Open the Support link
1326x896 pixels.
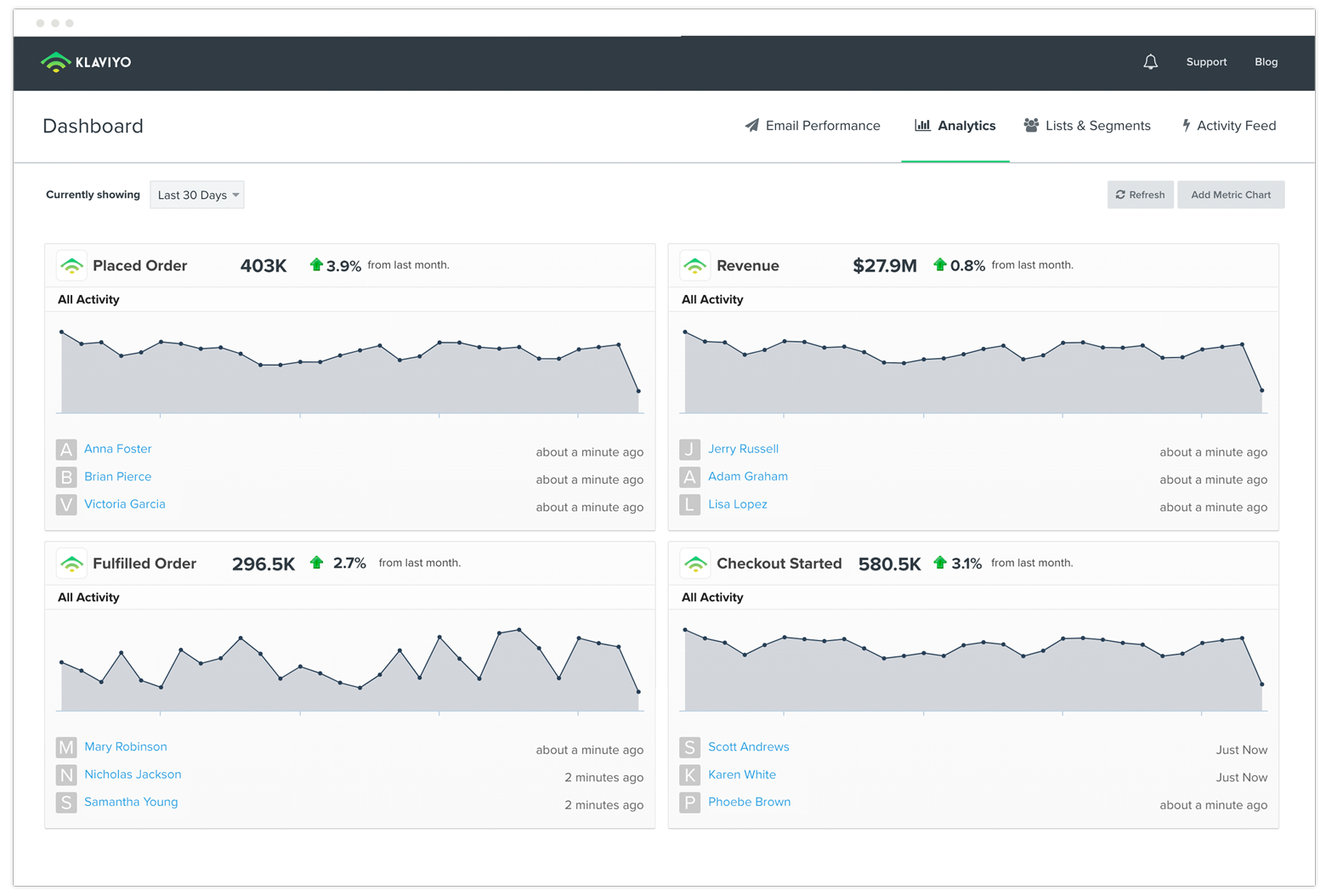pyautogui.click(x=1206, y=62)
